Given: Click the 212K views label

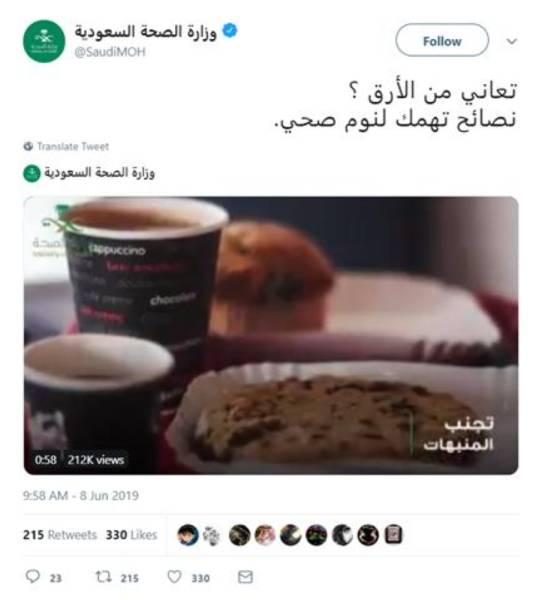Looking at the screenshot, I should click(x=96, y=460).
